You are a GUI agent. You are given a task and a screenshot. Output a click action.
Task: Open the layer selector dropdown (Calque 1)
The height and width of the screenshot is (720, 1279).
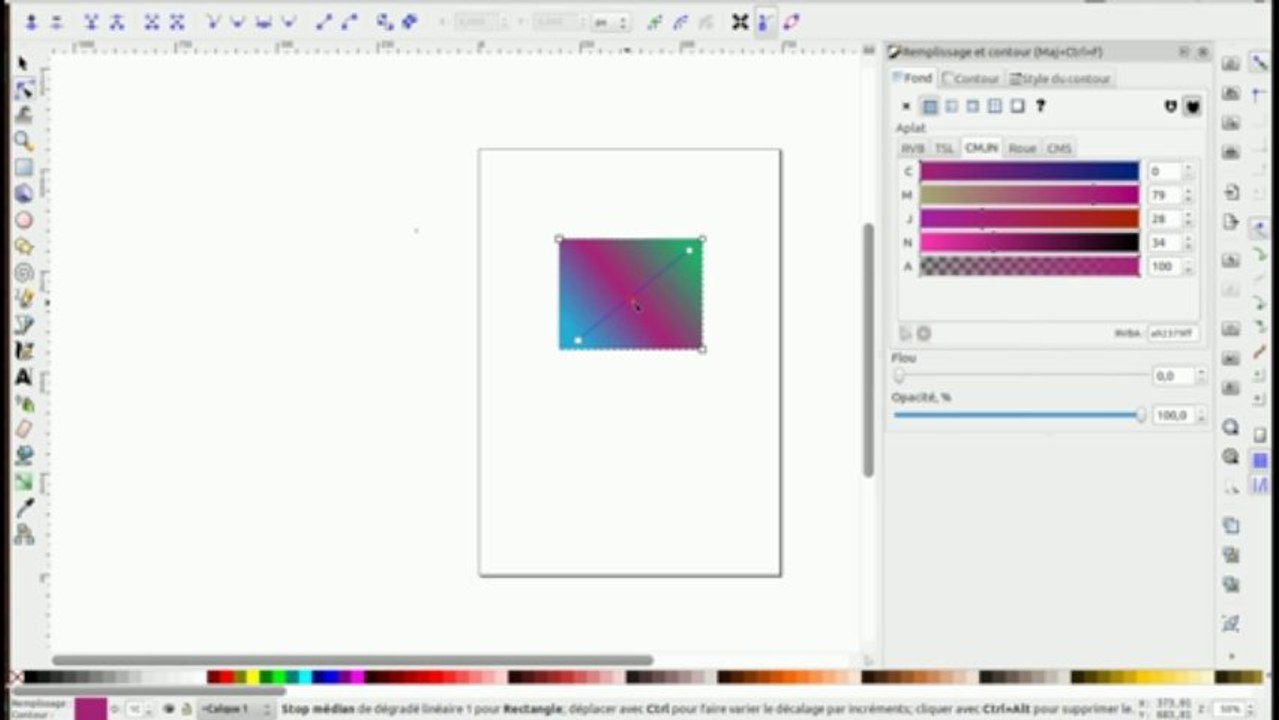[x=235, y=709]
